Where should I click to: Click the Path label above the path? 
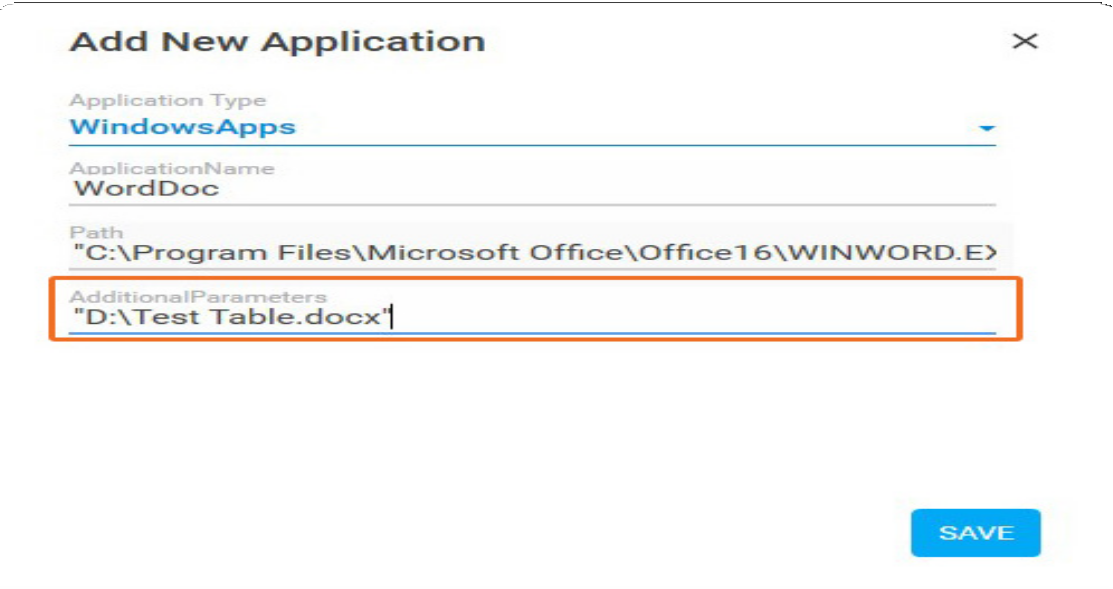pyautogui.click(x=96, y=232)
